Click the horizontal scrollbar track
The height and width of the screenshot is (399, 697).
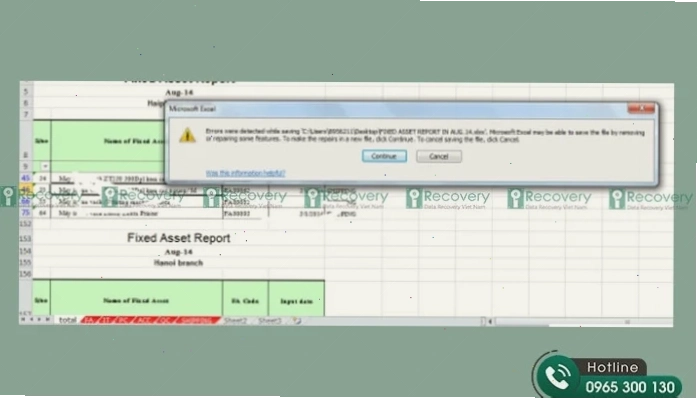tap(583, 321)
